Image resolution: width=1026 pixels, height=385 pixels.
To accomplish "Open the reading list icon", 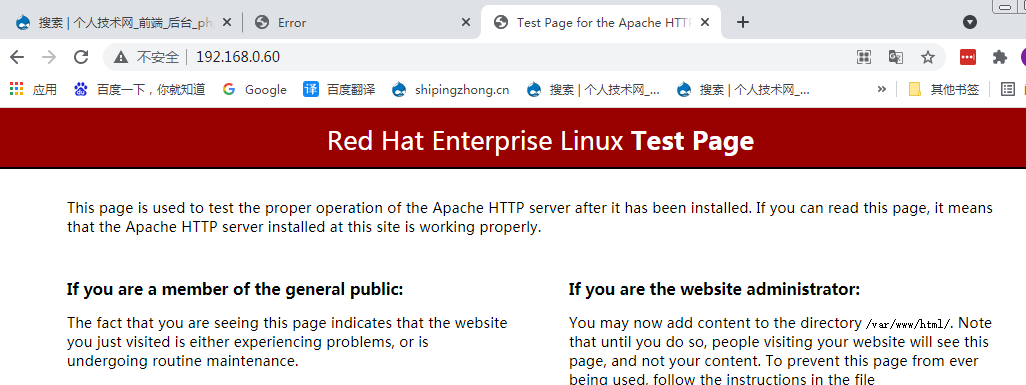I will point(1008,89).
